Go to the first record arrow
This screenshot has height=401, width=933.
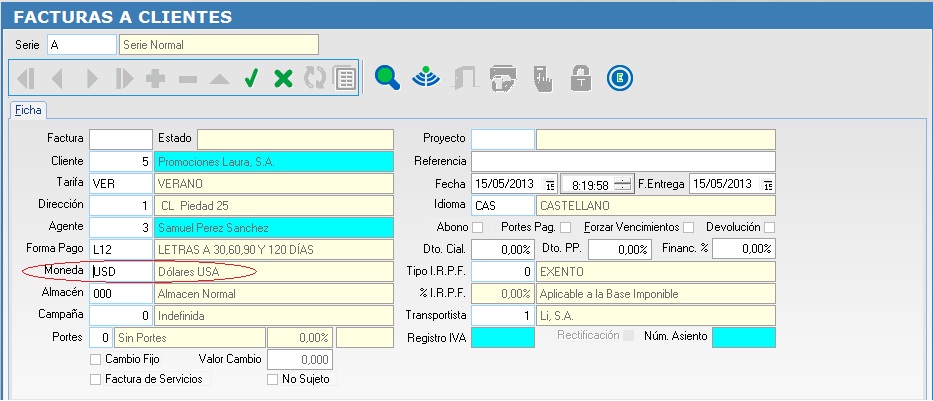coord(26,79)
